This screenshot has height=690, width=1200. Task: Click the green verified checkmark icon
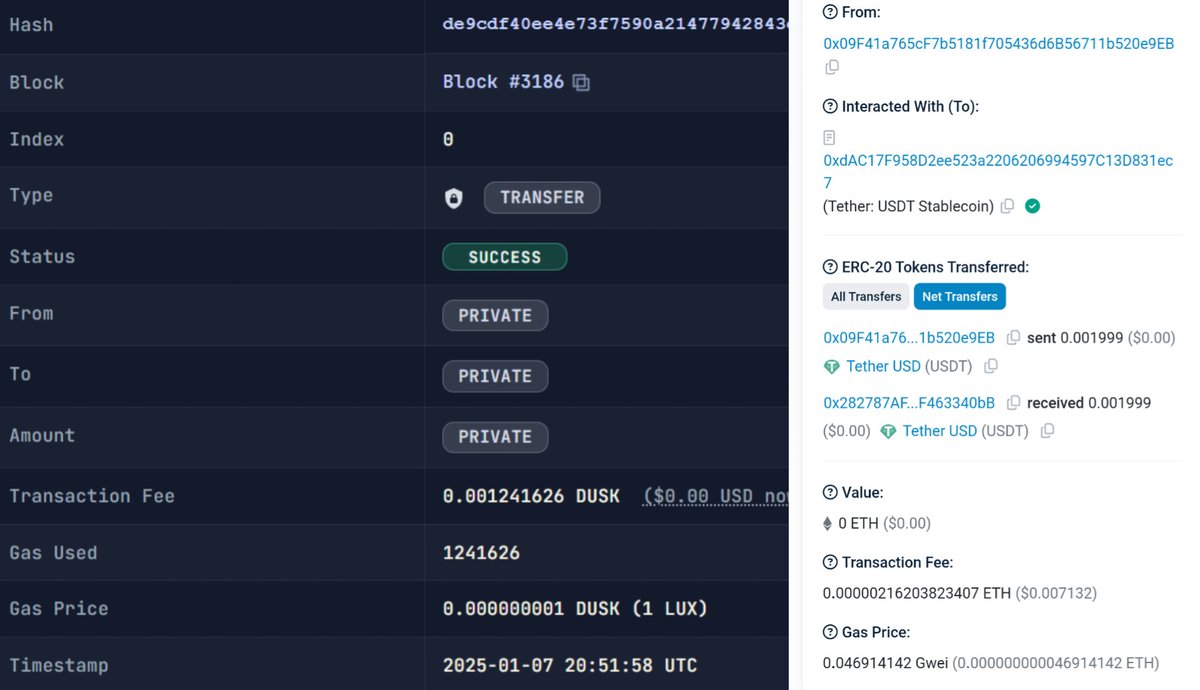pyautogui.click(x=1033, y=206)
